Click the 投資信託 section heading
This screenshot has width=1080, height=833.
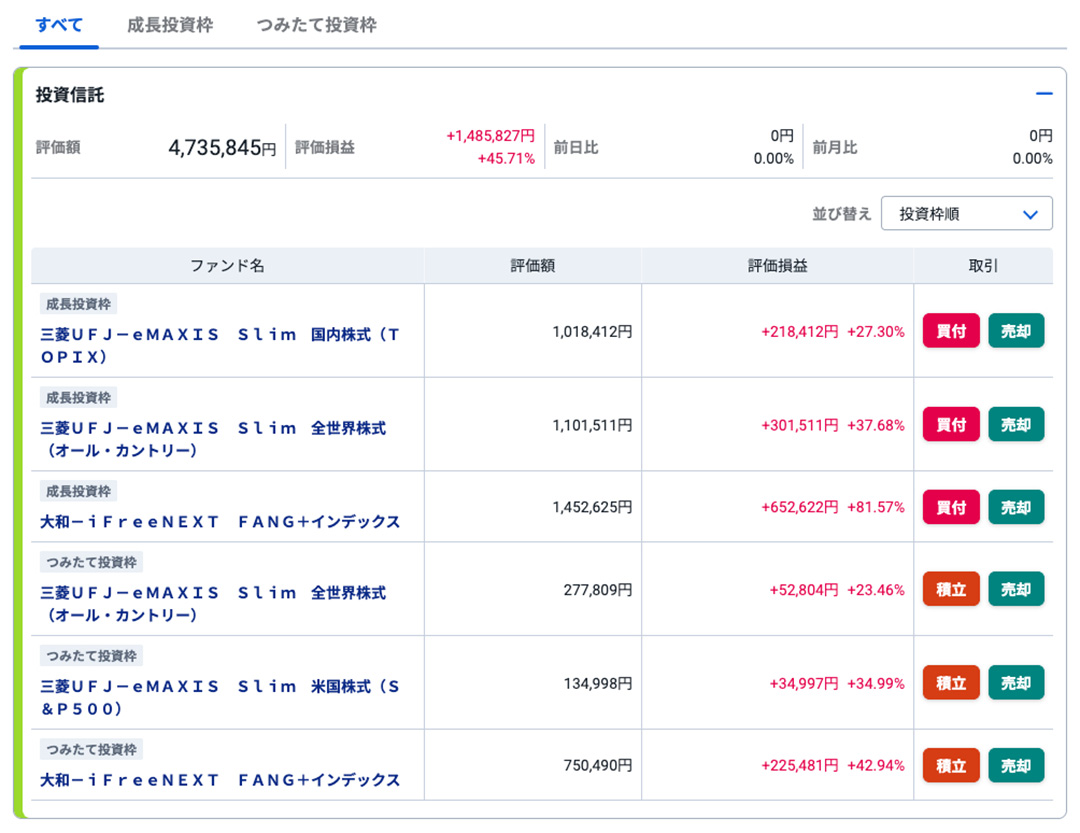click(70, 94)
